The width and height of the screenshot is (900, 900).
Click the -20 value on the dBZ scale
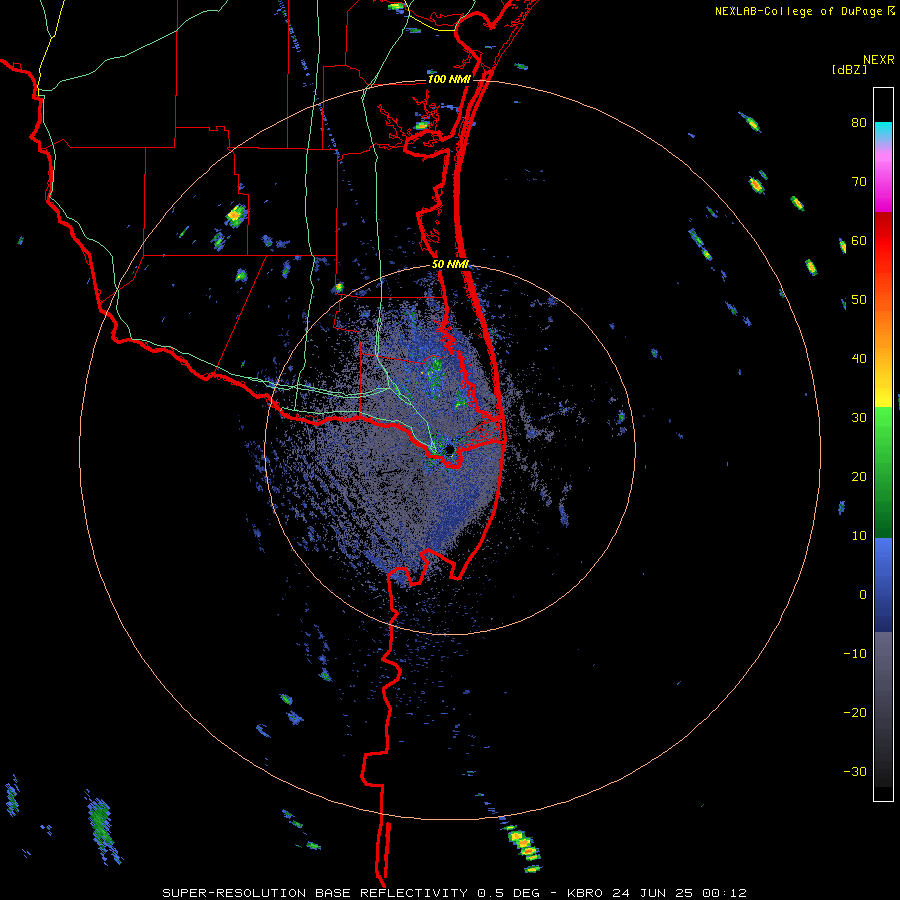pos(855,712)
